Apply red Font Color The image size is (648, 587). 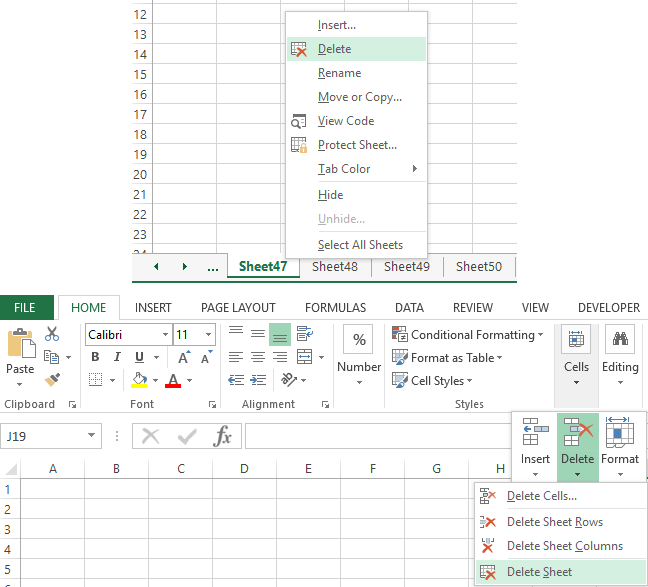pos(173,379)
